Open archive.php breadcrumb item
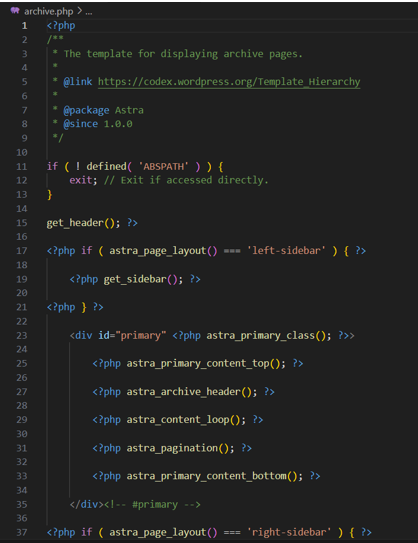 [x=48, y=11]
